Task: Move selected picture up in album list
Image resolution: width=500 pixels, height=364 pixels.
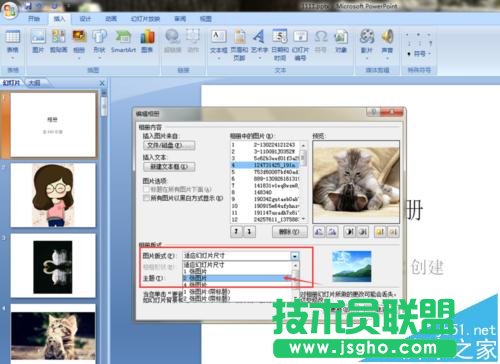Action: click(x=236, y=231)
